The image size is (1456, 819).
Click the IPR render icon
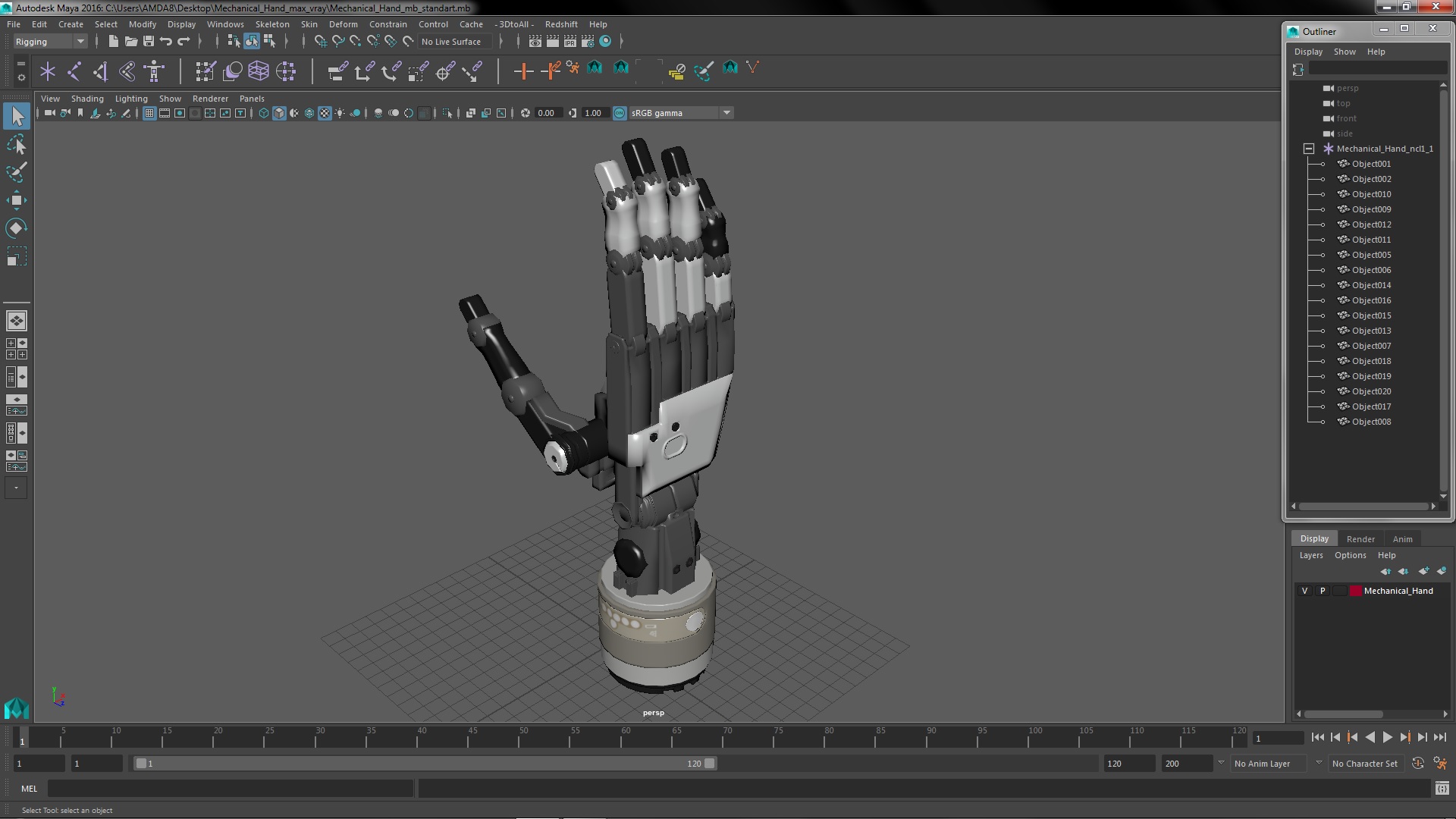570,41
